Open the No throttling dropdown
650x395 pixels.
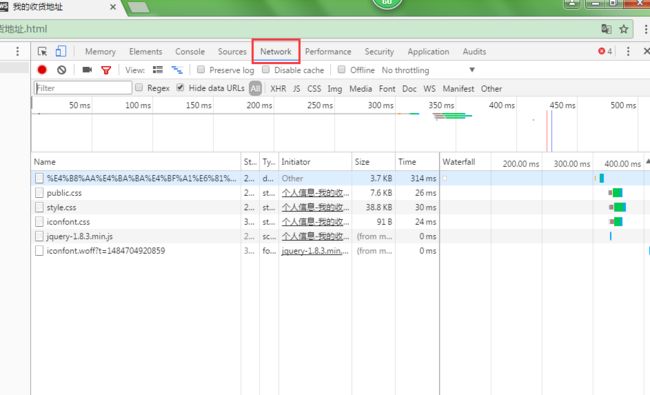428,70
